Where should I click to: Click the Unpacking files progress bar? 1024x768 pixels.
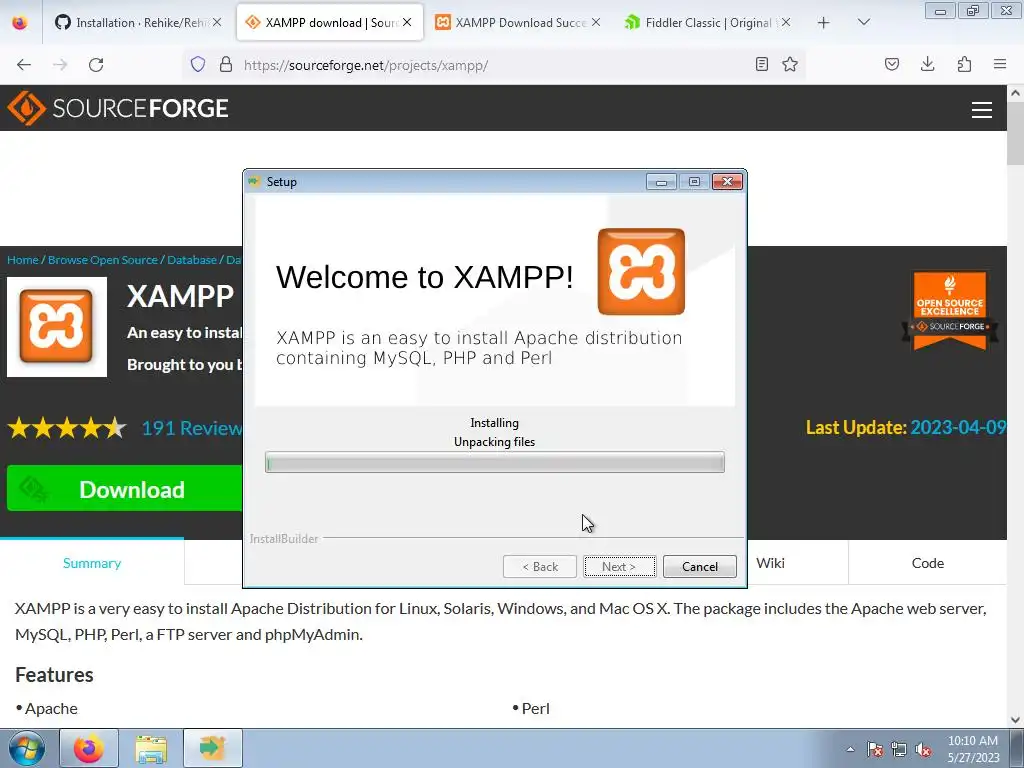coord(494,462)
